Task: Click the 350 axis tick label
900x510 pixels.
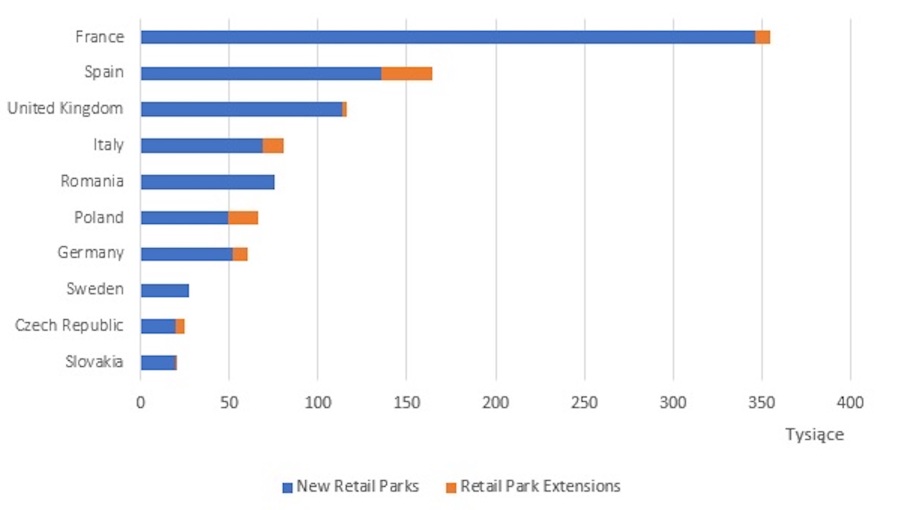Action: click(762, 402)
